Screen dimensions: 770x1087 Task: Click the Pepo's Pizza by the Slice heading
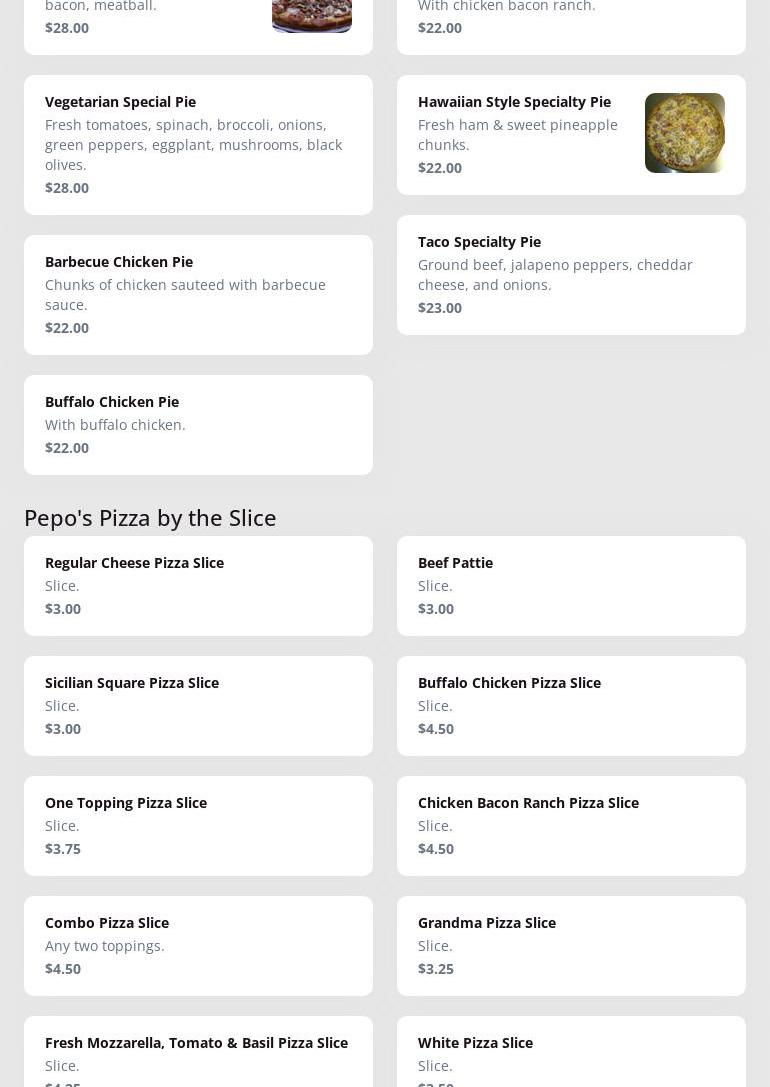pos(150,517)
